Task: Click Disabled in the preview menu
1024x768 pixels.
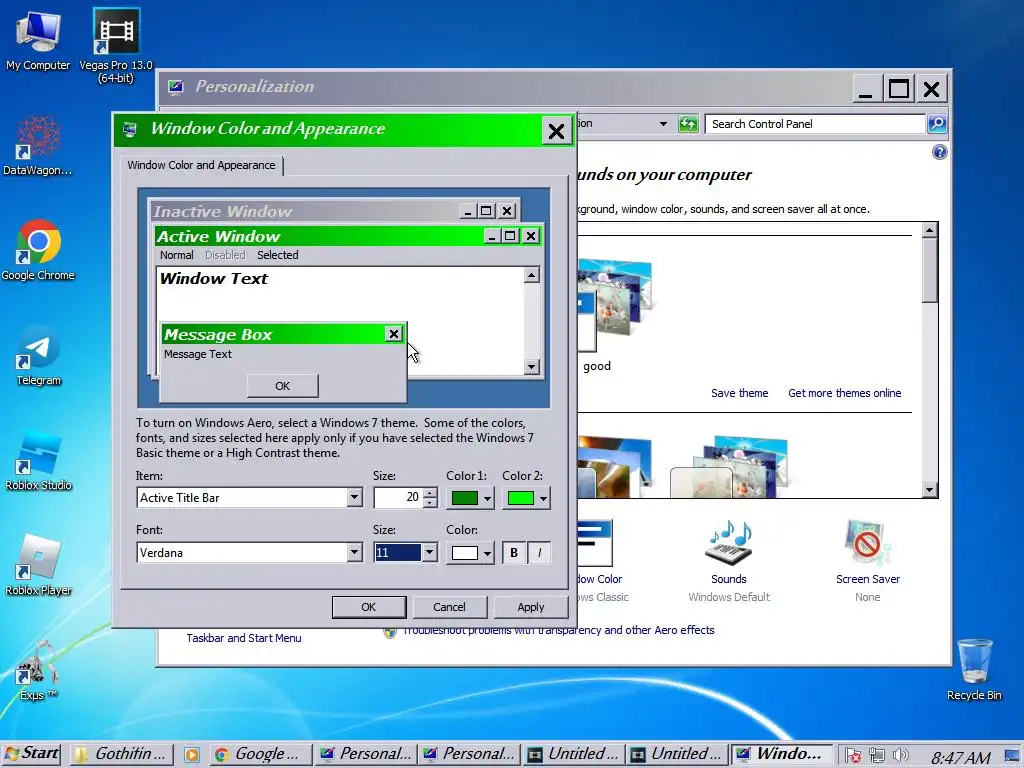Action: (225, 255)
